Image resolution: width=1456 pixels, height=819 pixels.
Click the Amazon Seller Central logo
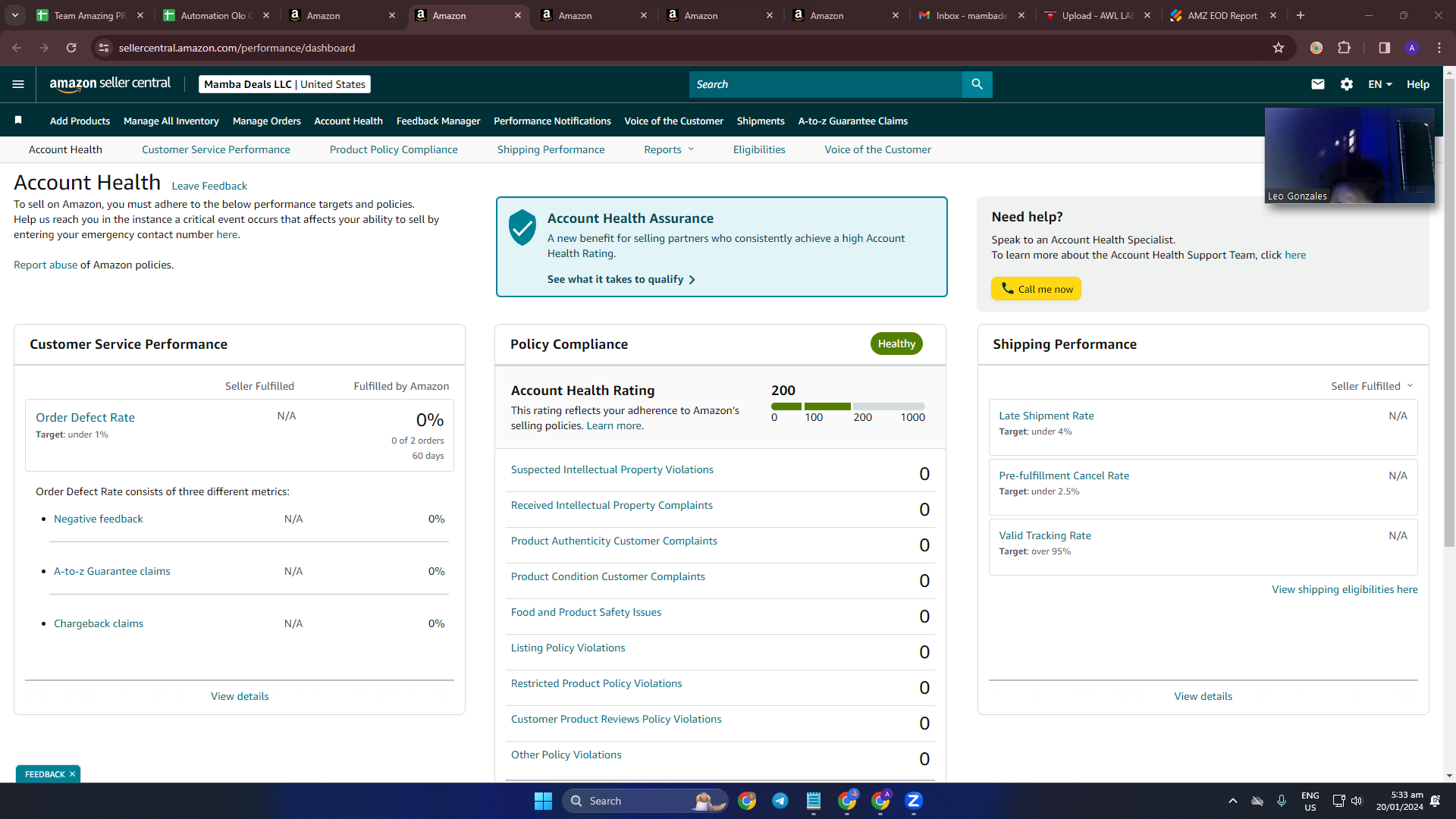coord(110,84)
